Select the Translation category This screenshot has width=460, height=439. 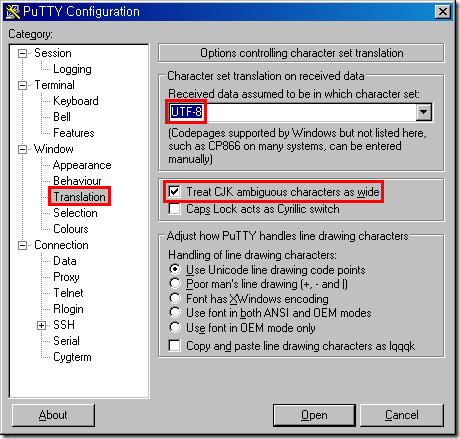click(x=79, y=197)
